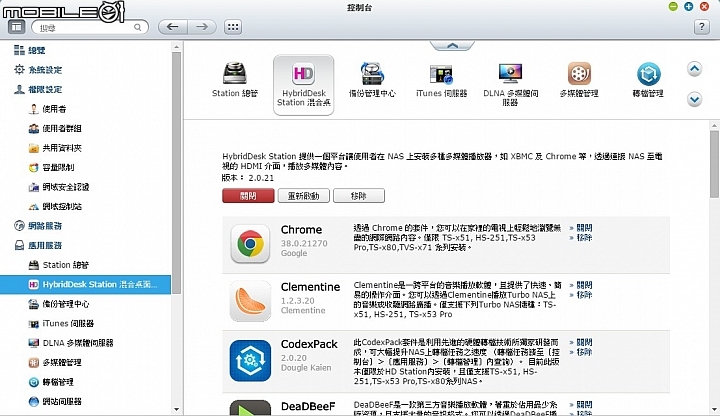Open the grid view of all items

click(233, 27)
